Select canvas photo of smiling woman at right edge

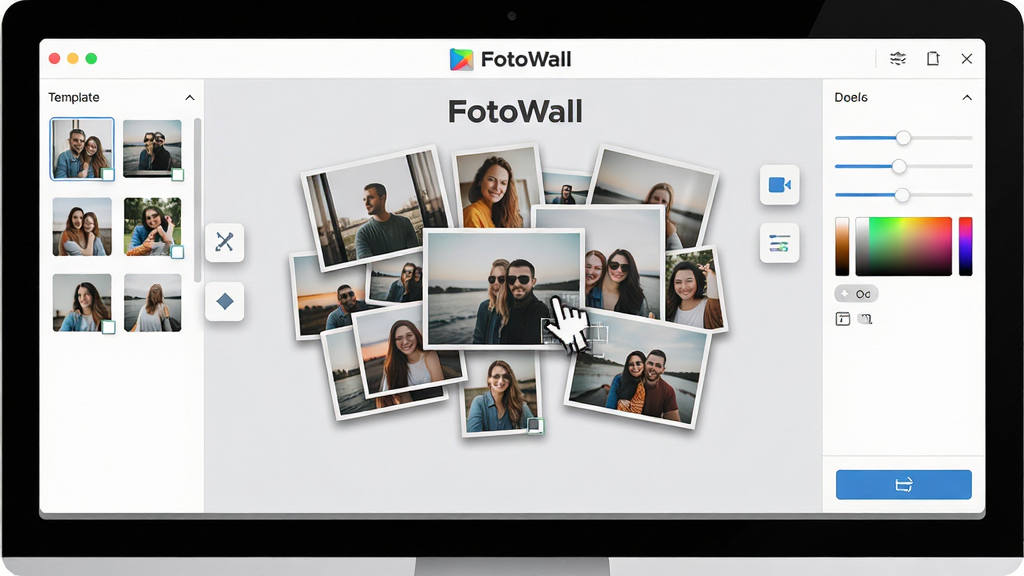pos(696,289)
